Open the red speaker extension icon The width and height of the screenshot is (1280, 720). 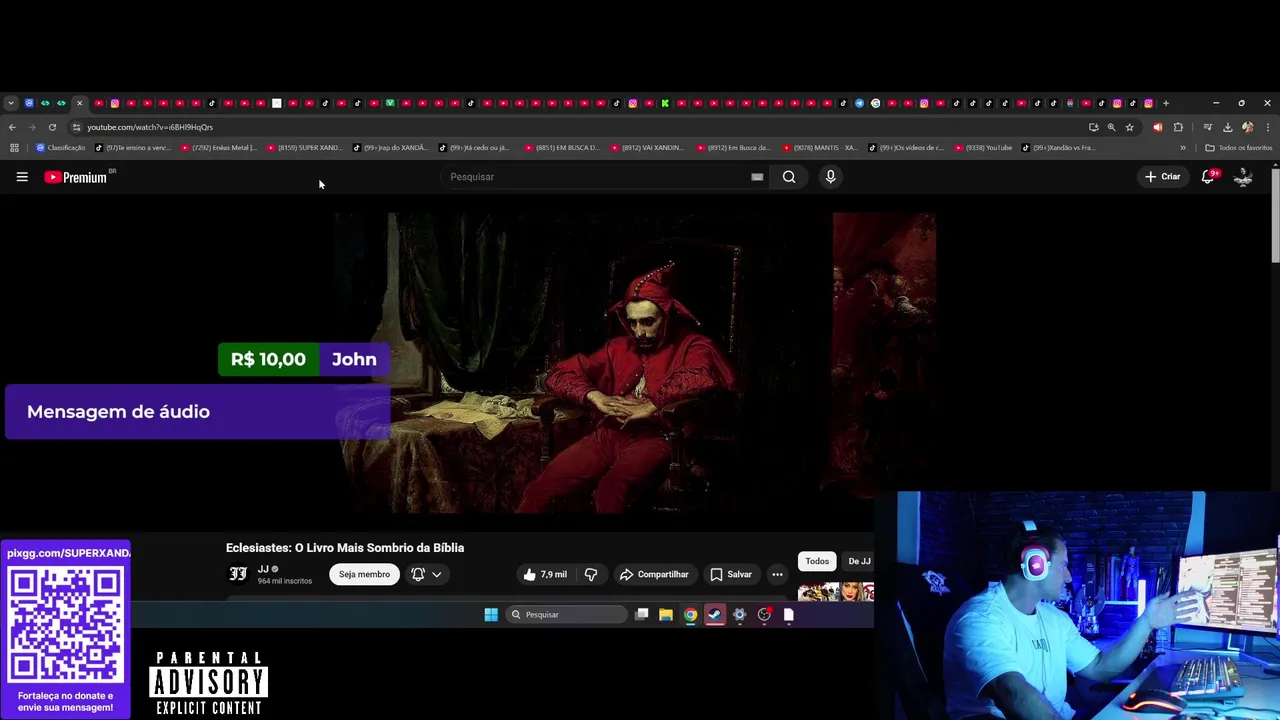[x=1157, y=127]
